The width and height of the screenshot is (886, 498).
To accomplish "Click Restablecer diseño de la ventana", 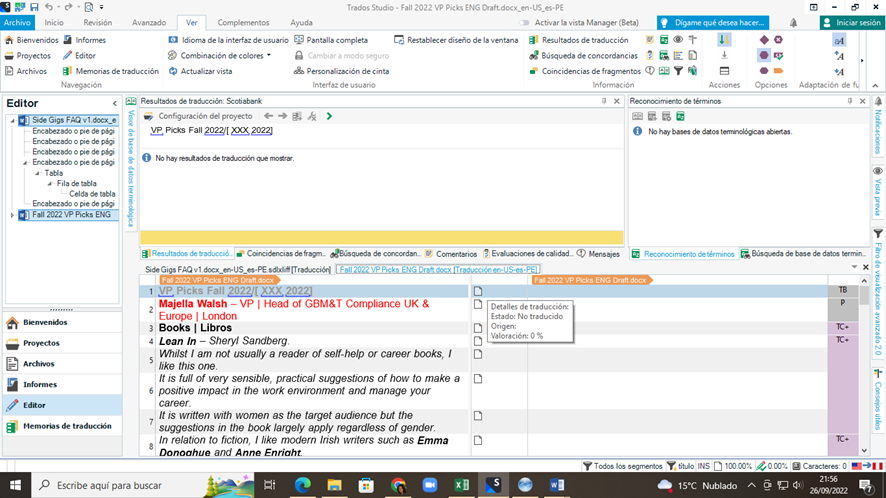I will (x=456, y=40).
